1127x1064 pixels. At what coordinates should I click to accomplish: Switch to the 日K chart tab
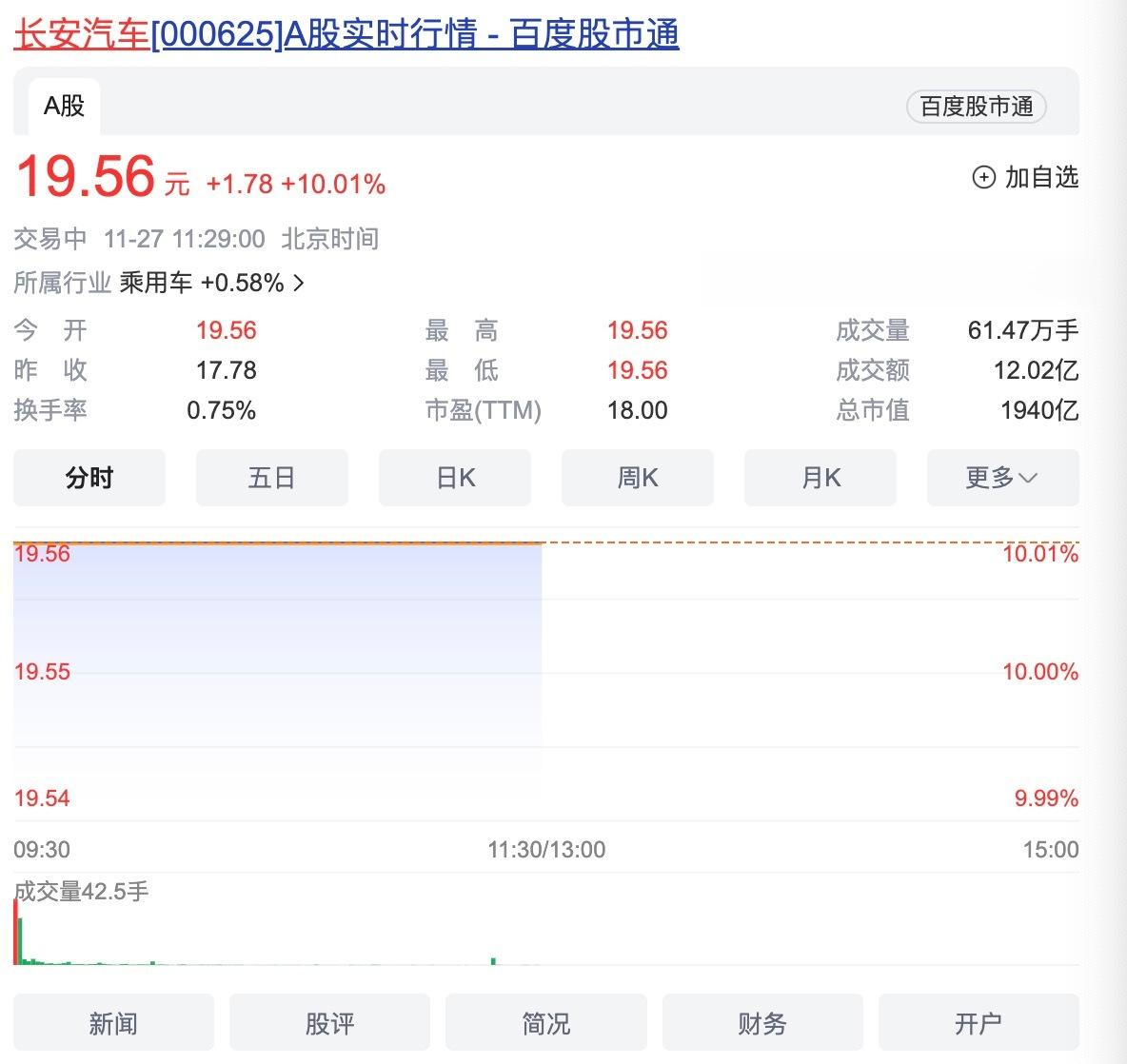[455, 478]
